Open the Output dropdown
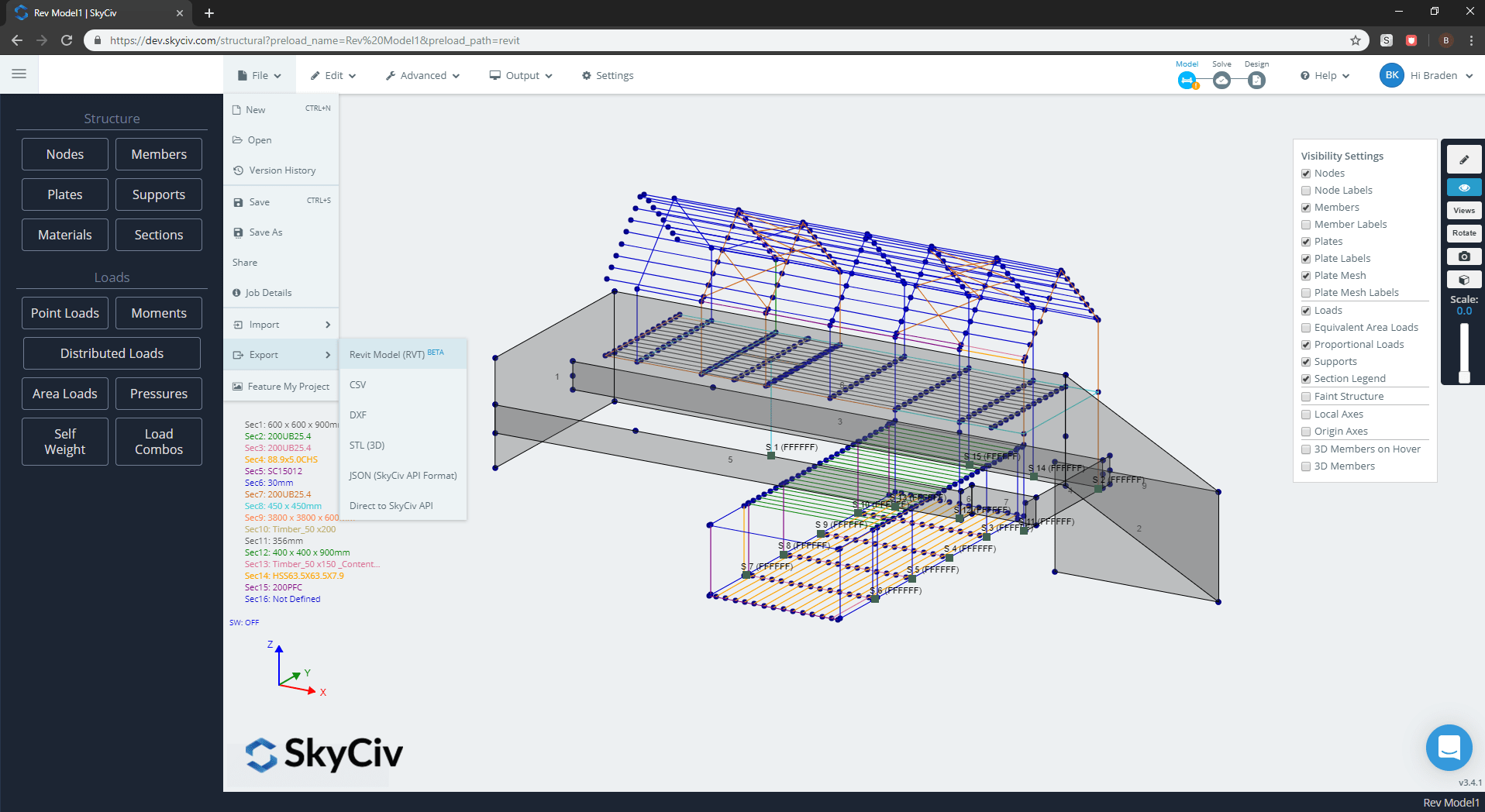 [x=520, y=75]
